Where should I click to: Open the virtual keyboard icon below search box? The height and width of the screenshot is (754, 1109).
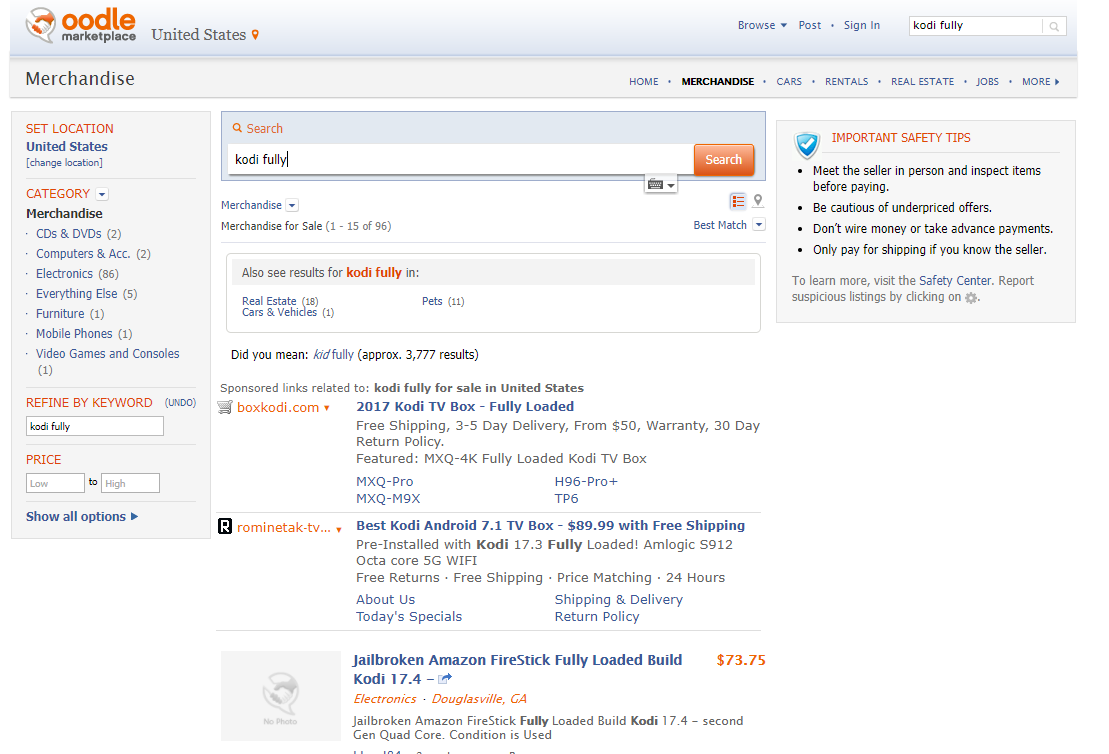coord(661,185)
